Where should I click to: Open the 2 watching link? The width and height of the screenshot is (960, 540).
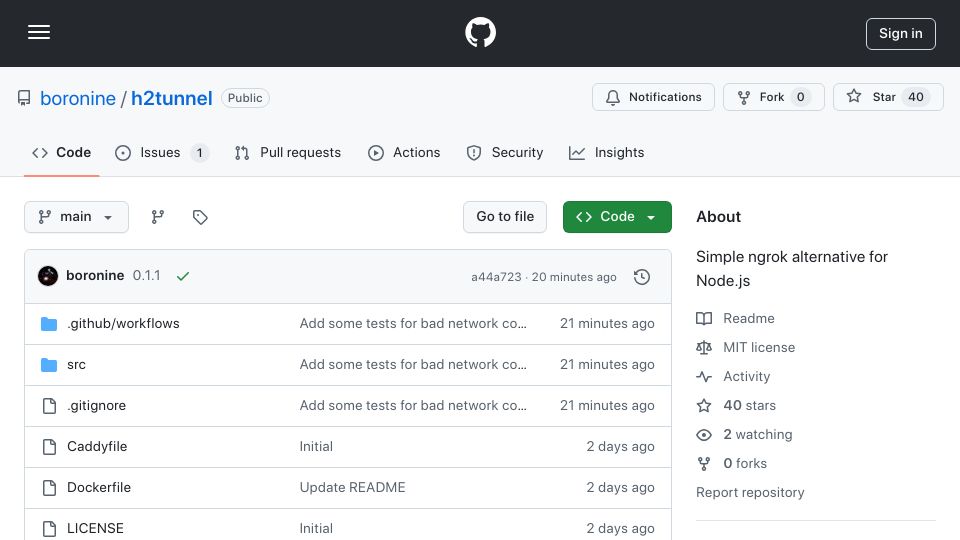tap(744, 435)
